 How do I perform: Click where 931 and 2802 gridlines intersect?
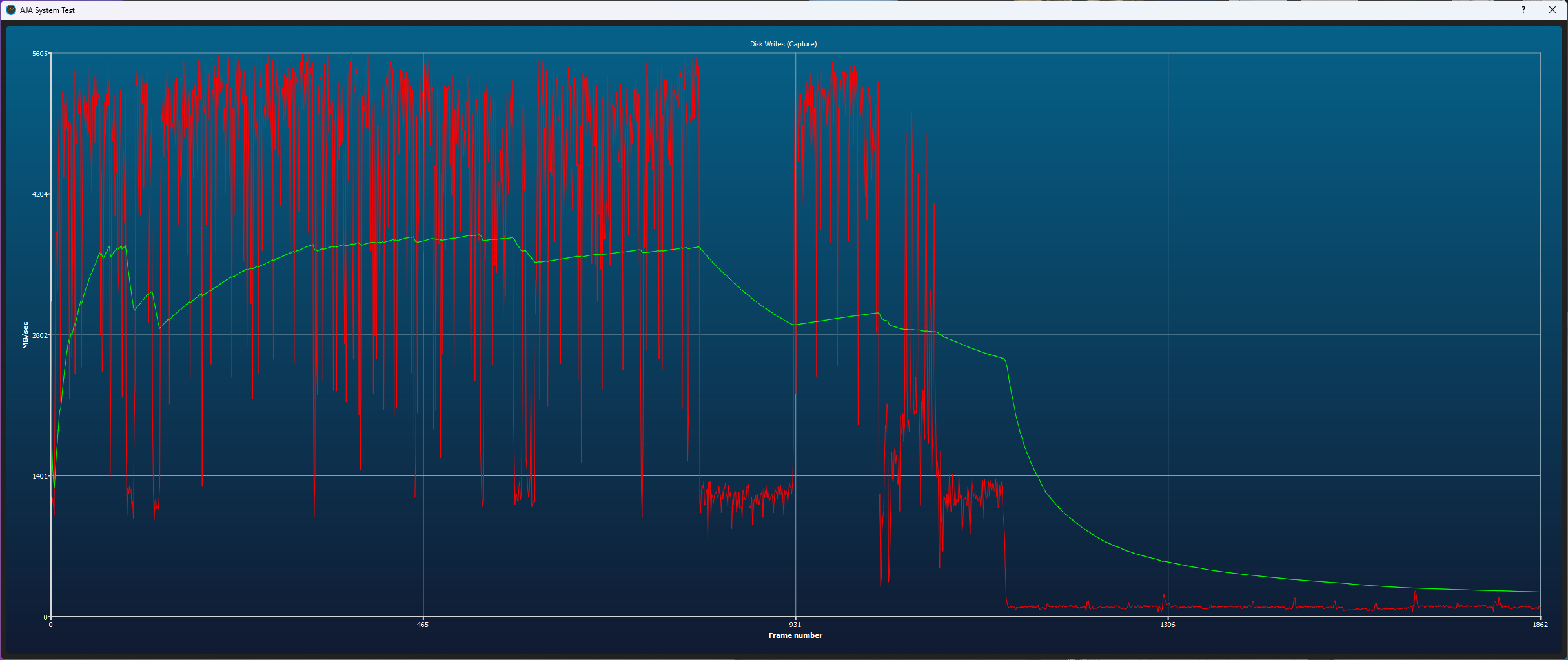[795, 335]
